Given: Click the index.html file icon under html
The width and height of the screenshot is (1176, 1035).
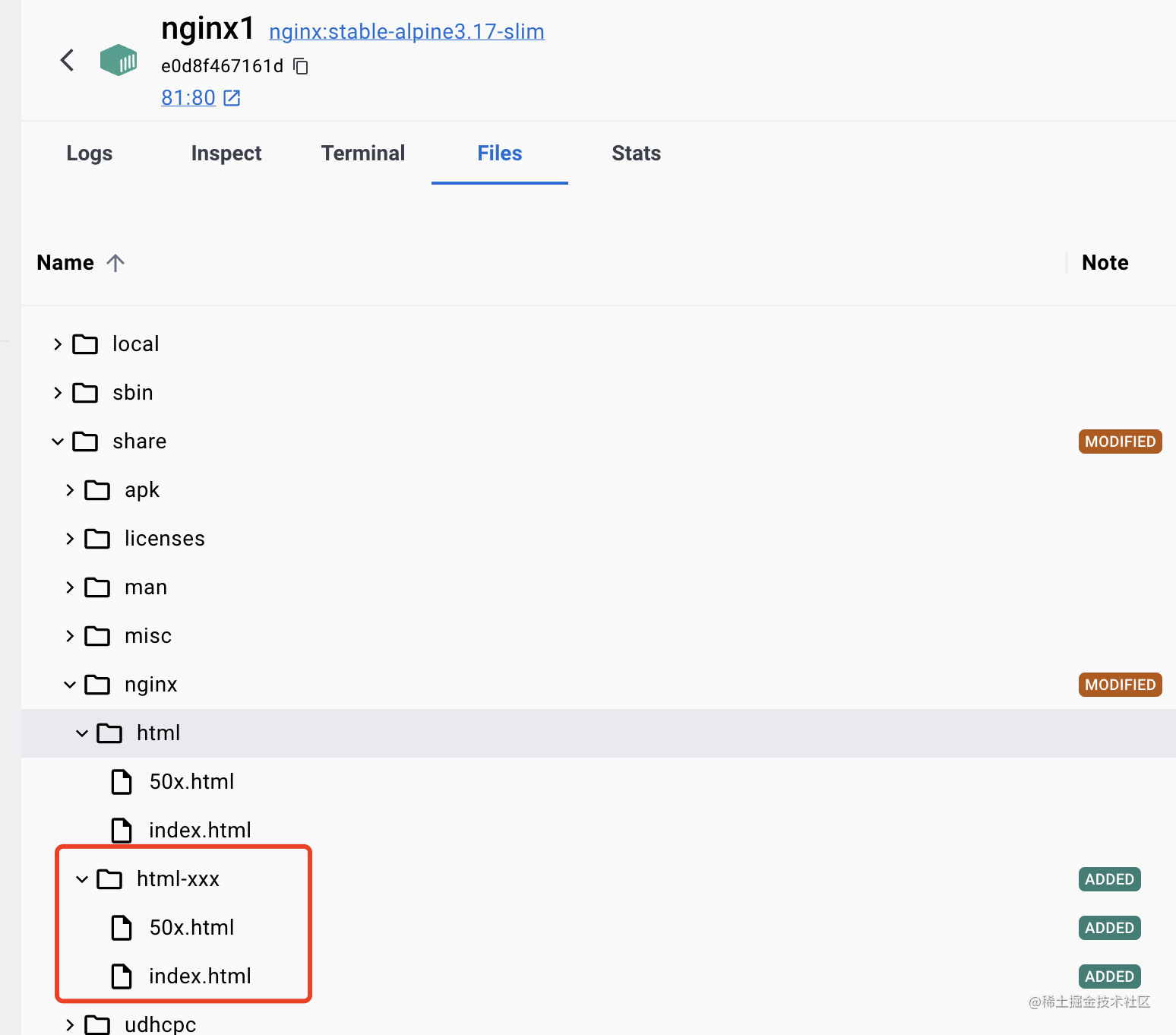Looking at the screenshot, I should [122, 831].
